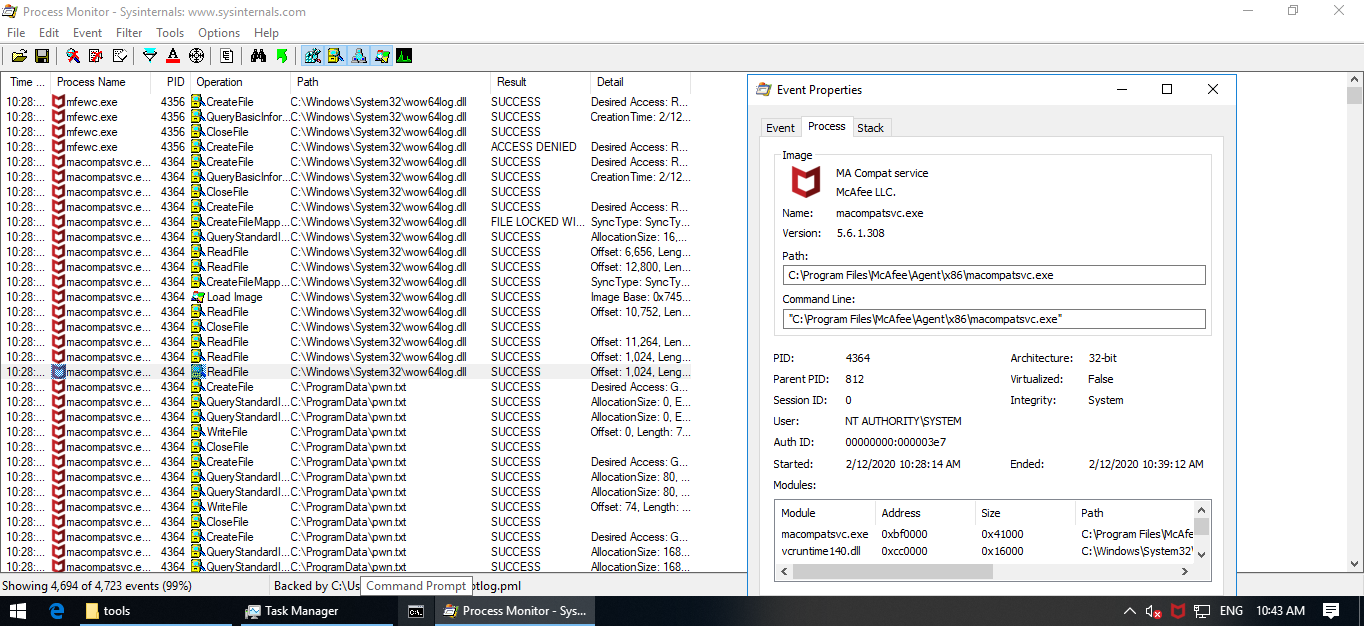
Task: Click the green Jump To Object arrow
Action: coord(282,56)
